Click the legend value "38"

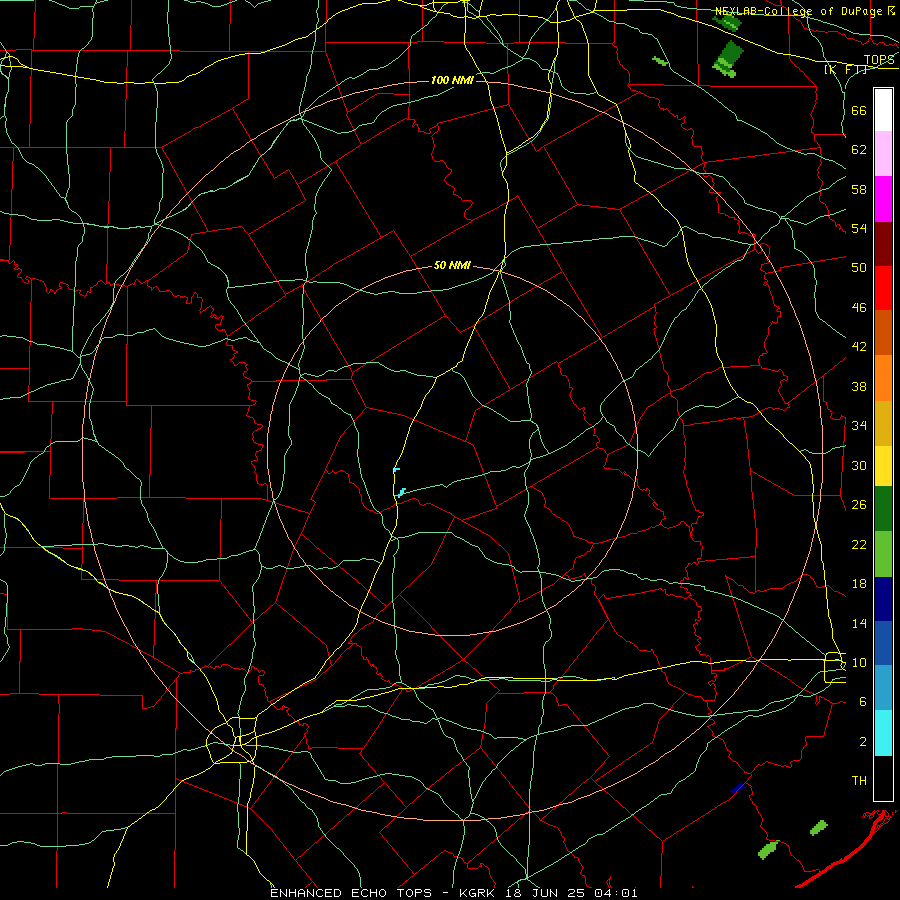click(859, 386)
